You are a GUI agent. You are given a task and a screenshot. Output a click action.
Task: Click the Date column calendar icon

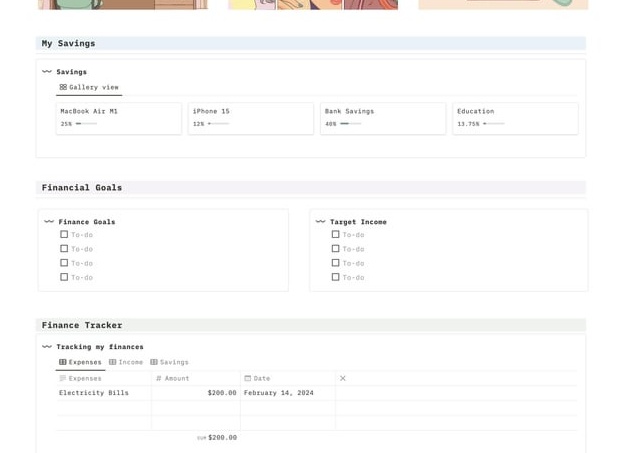pyautogui.click(x=248, y=378)
